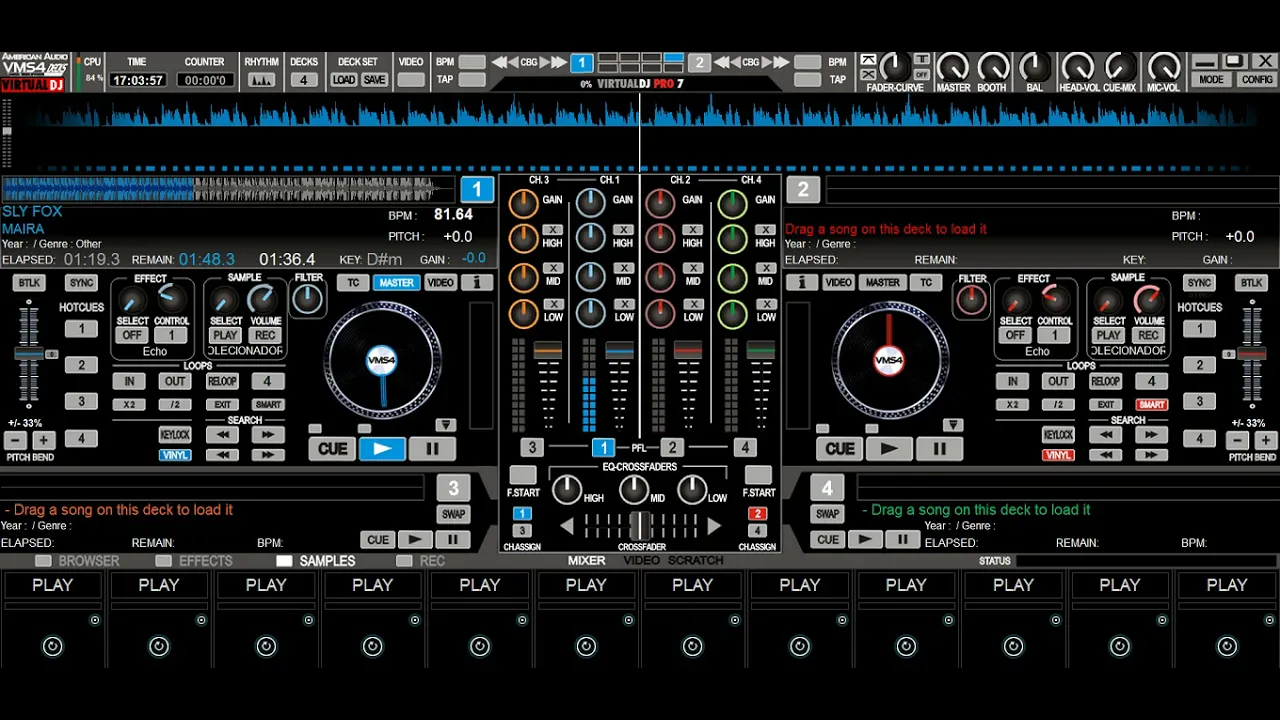Open the deck 1 dropdown arrow beside the jog wheel

446,425
